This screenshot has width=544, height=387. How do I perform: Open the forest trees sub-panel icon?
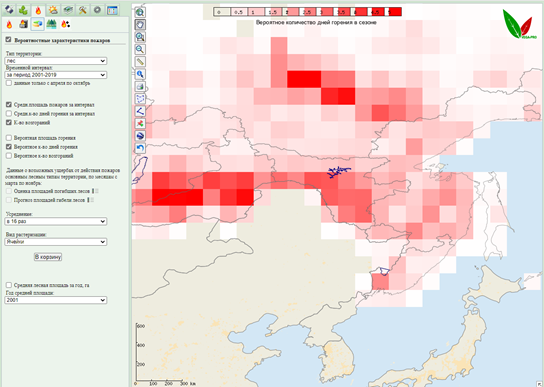[51, 24]
